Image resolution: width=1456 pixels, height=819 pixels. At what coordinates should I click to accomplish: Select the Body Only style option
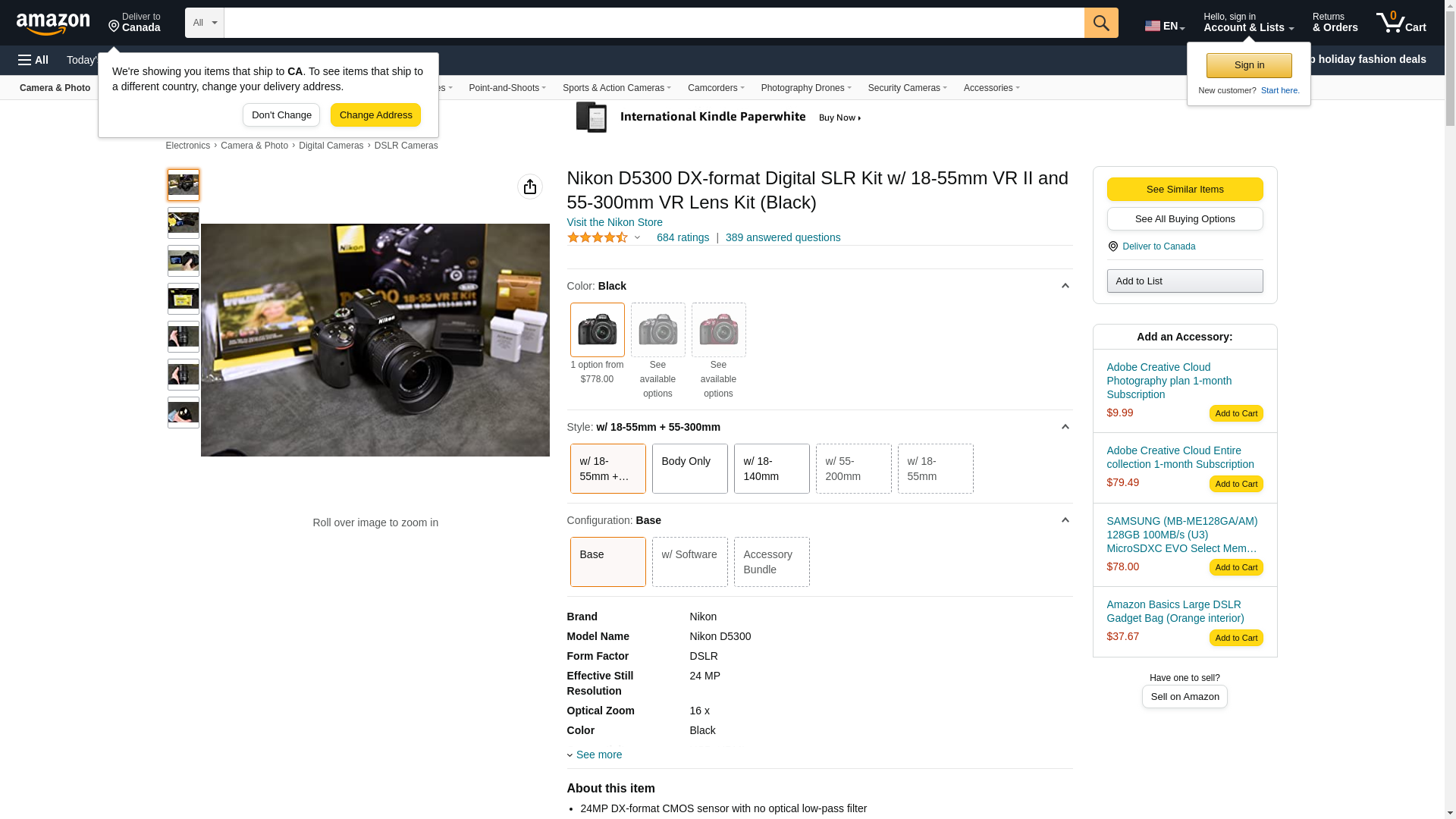(689, 469)
